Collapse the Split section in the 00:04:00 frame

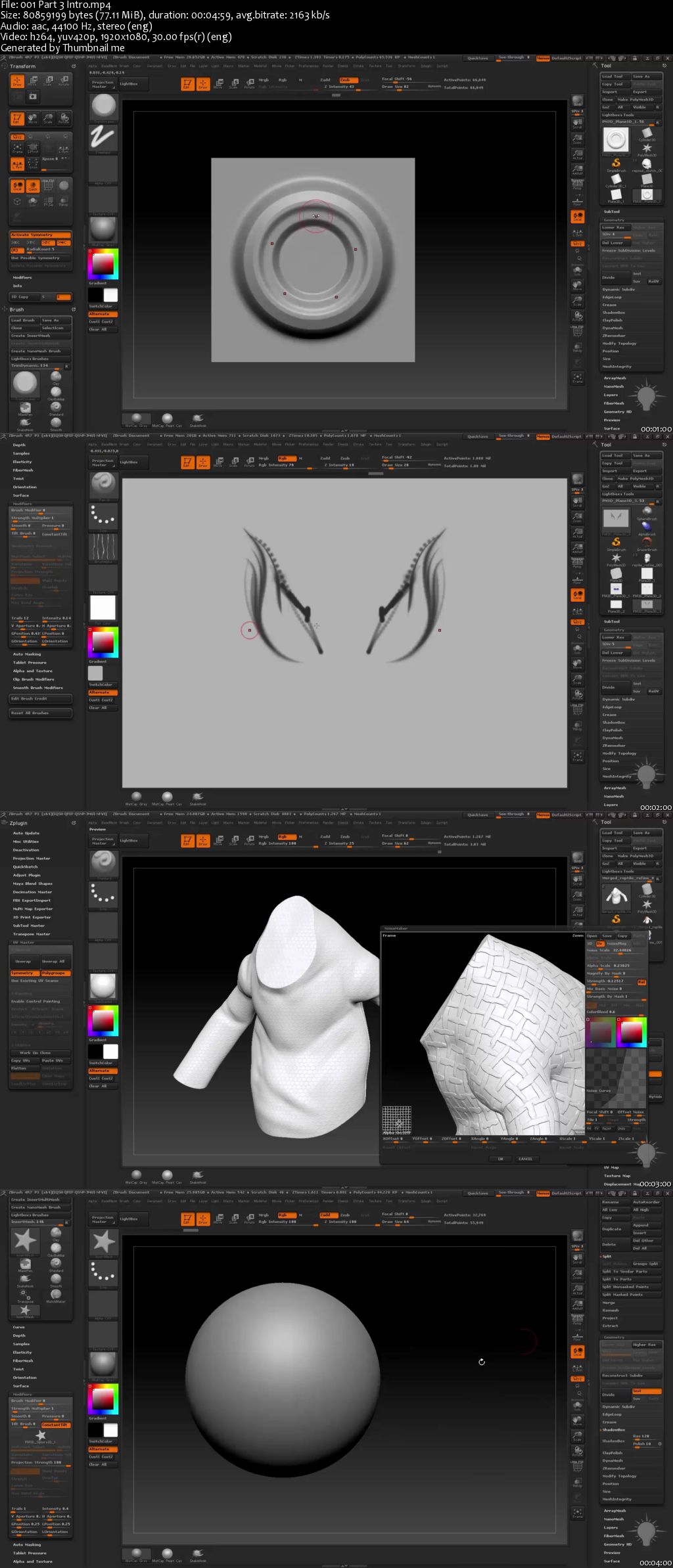tap(607, 1256)
